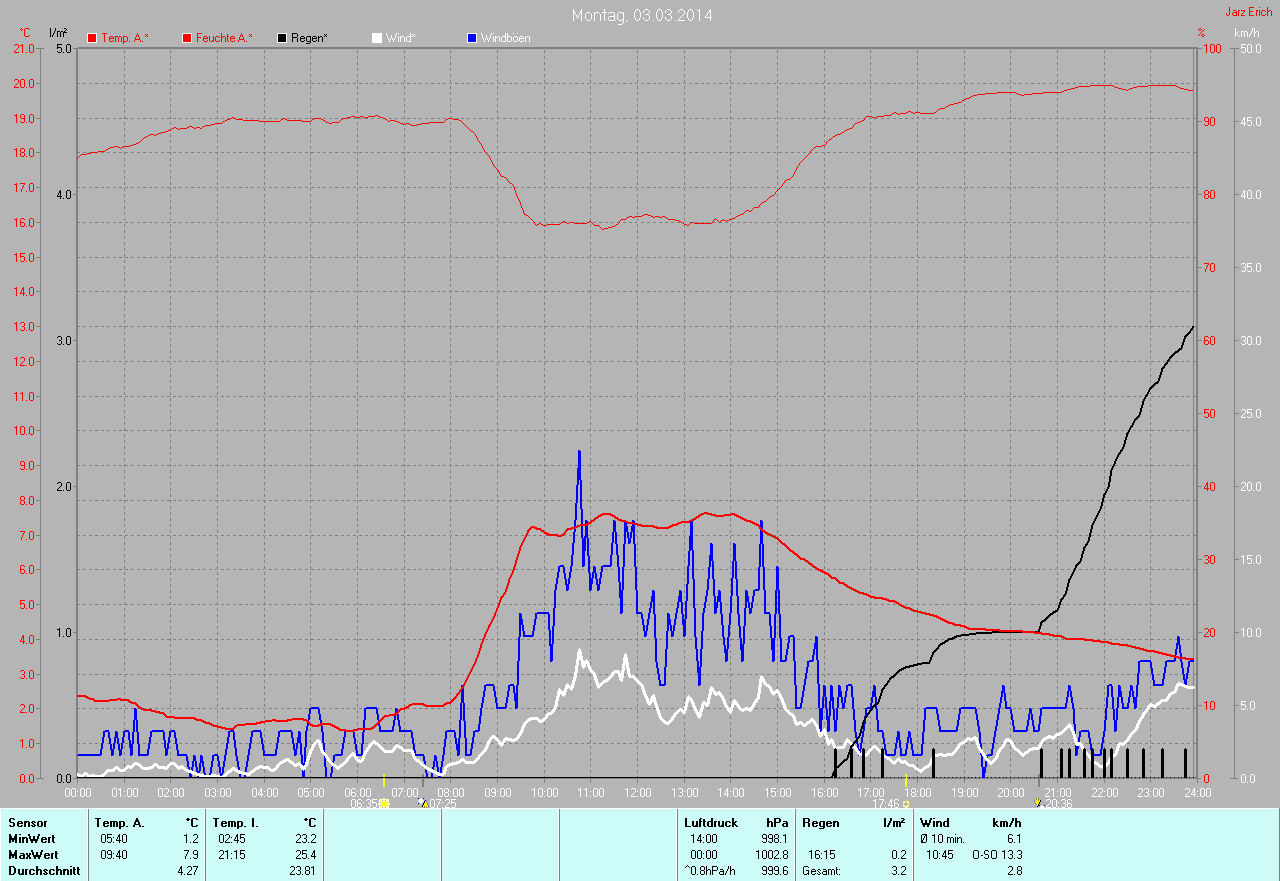The image size is (1280, 881).
Task: Click the red Feuchte A.* legend swatch
Action: tap(186, 38)
